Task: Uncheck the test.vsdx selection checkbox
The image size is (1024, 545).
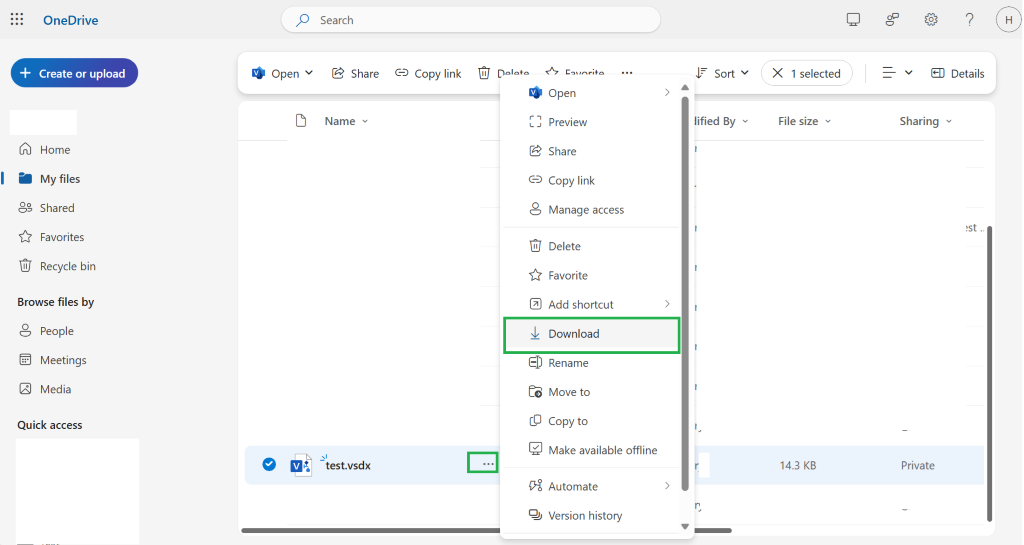Action: pos(269,465)
